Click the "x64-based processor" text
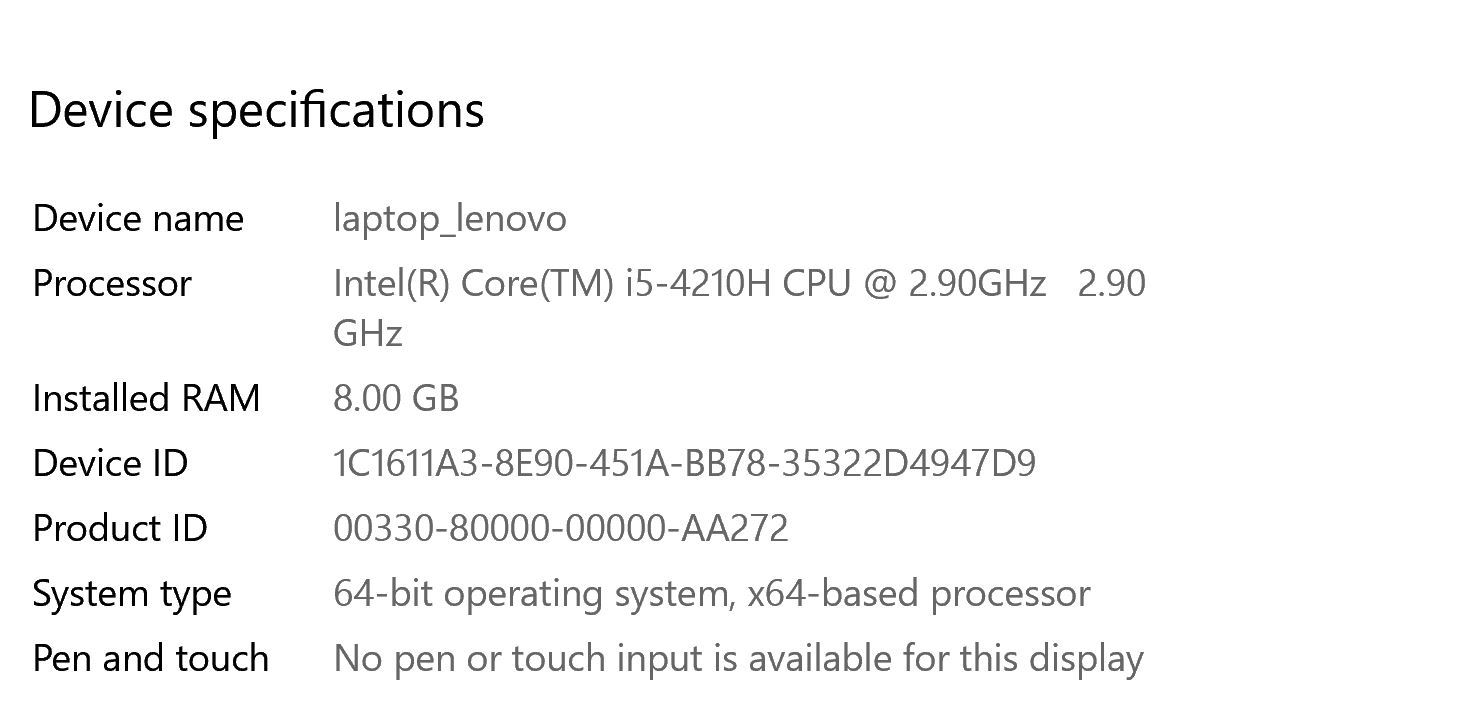Screen dimensions: 1459x712 pyautogui.click(x=918, y=594)
